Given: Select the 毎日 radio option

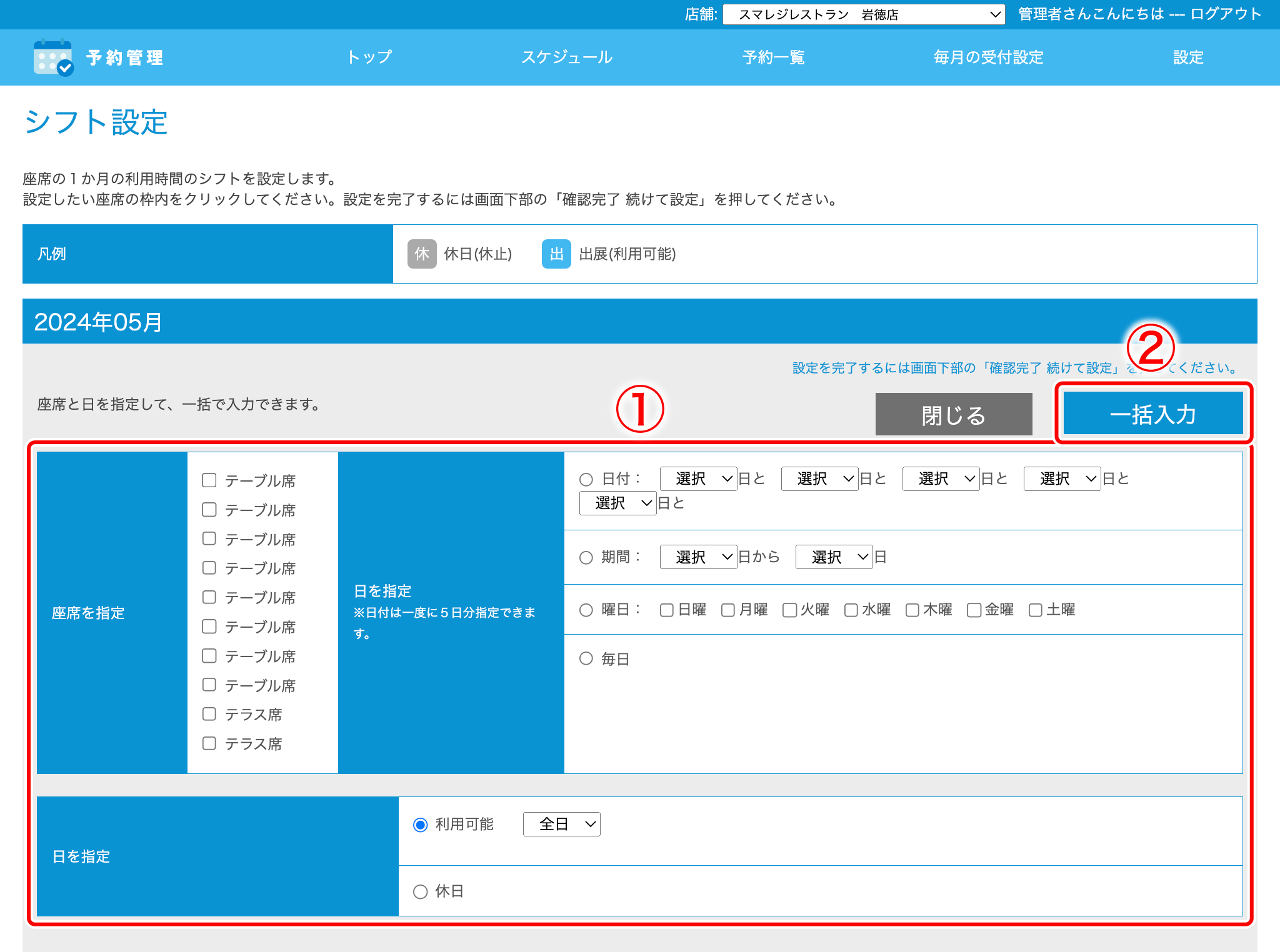Looking at the screenshot, I should coord(586,658).
